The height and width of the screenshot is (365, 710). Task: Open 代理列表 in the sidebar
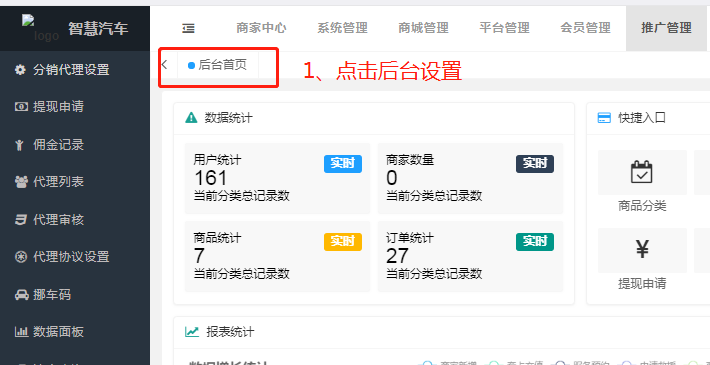click(58, 182)
